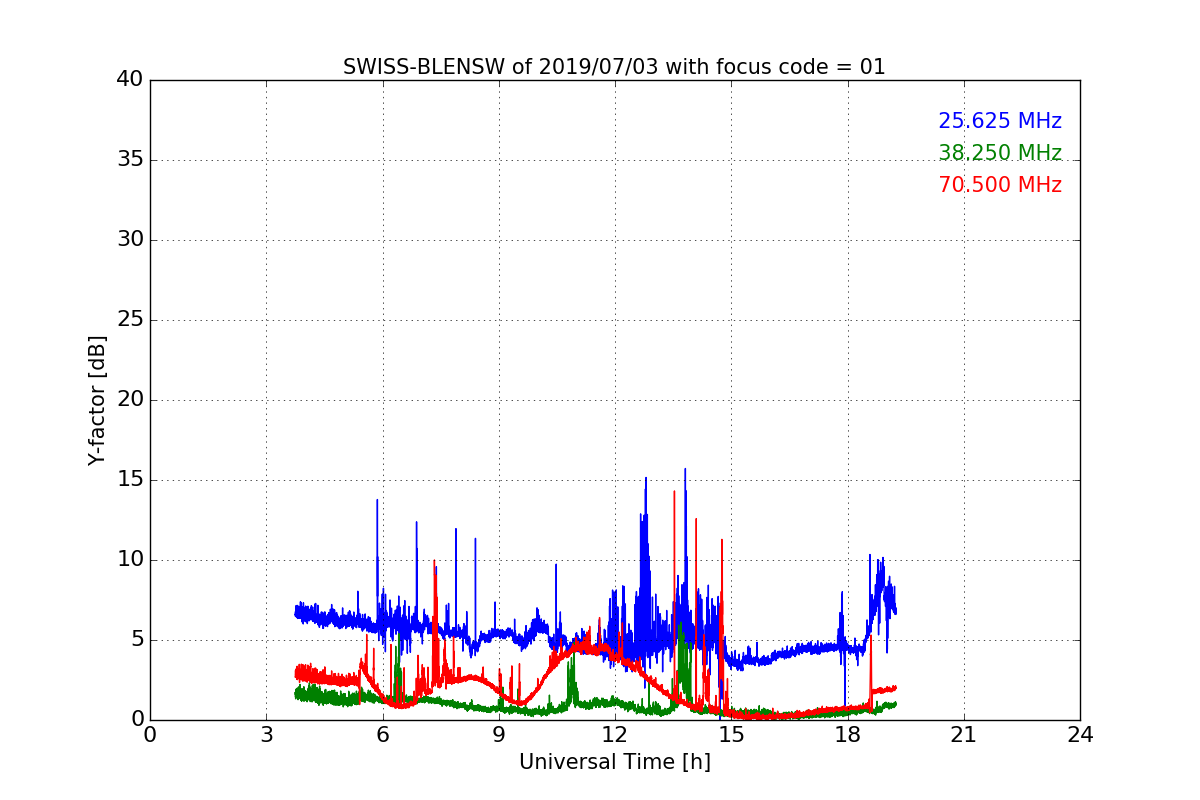Image resolution: width=1200 pixels, height=800 pixels.
Task: Click the x-axis tick label 9
Action: pos(499,734)
